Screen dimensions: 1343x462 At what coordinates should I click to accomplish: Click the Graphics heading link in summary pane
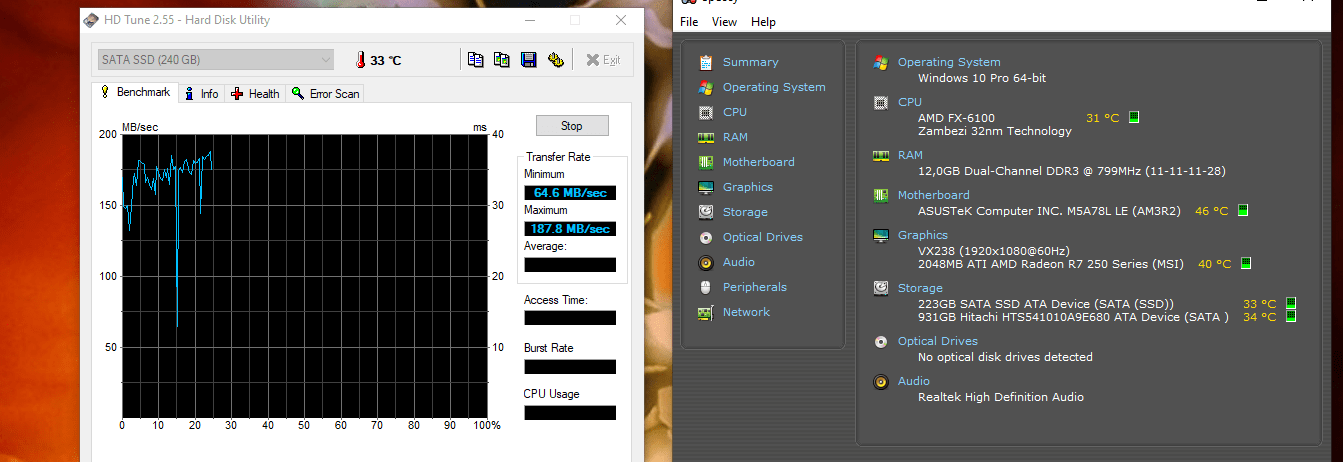(x=923, y=235)
